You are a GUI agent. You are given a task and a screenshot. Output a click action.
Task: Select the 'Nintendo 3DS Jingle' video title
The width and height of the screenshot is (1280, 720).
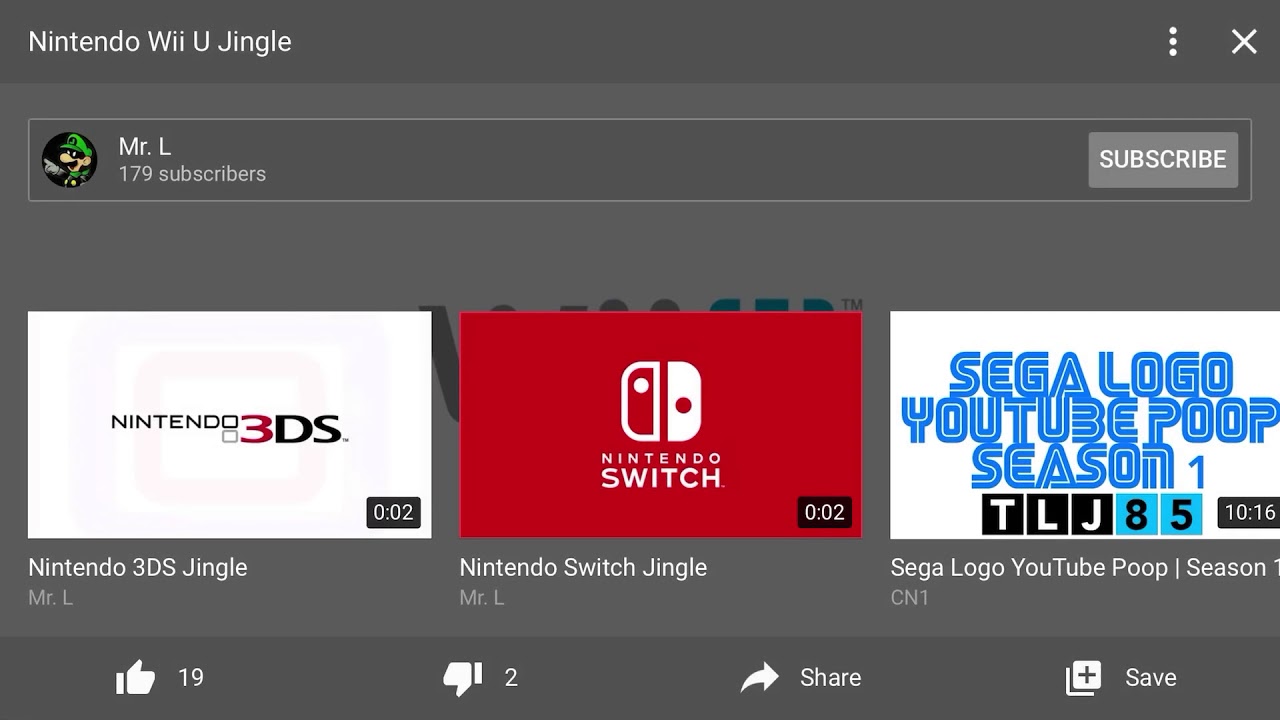point(138,567)
